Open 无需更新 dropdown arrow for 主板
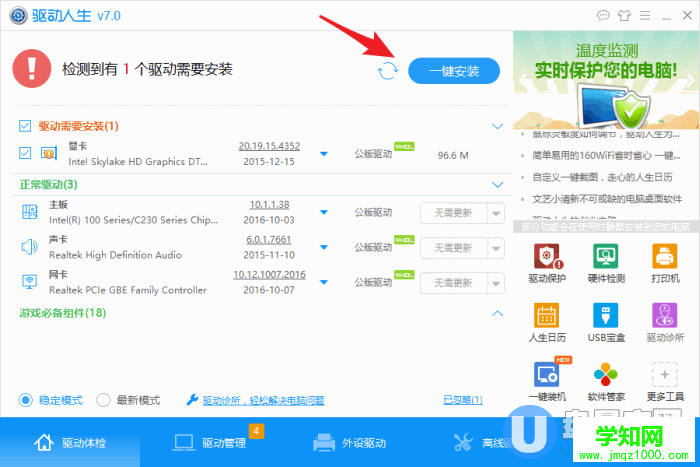 [x=496, y=213]
